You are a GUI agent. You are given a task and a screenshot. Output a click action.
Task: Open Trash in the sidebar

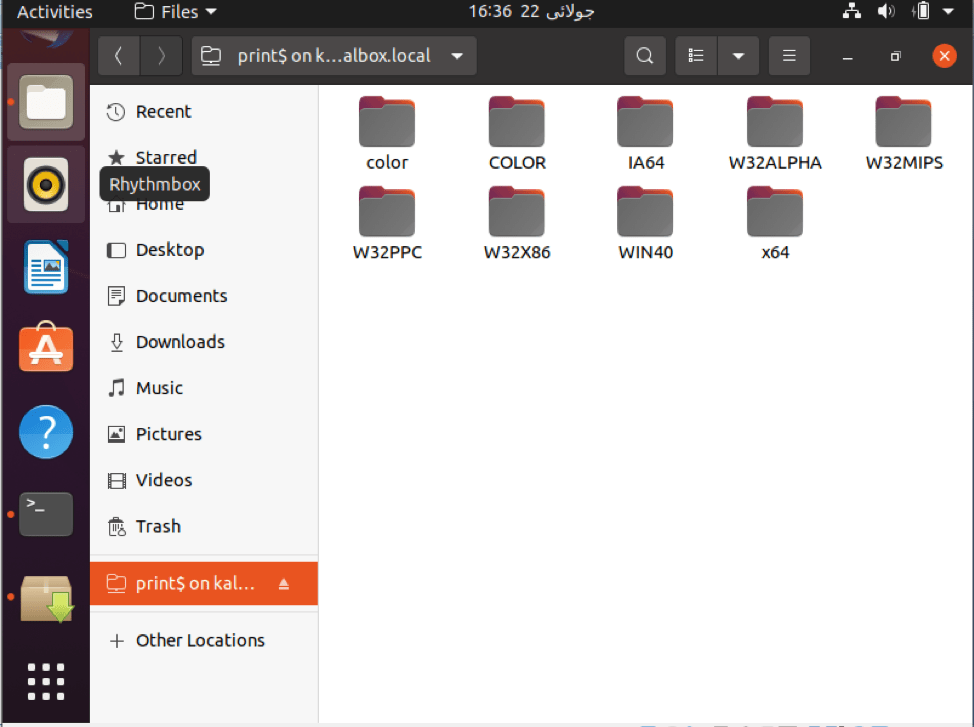[x=204, y=526]
